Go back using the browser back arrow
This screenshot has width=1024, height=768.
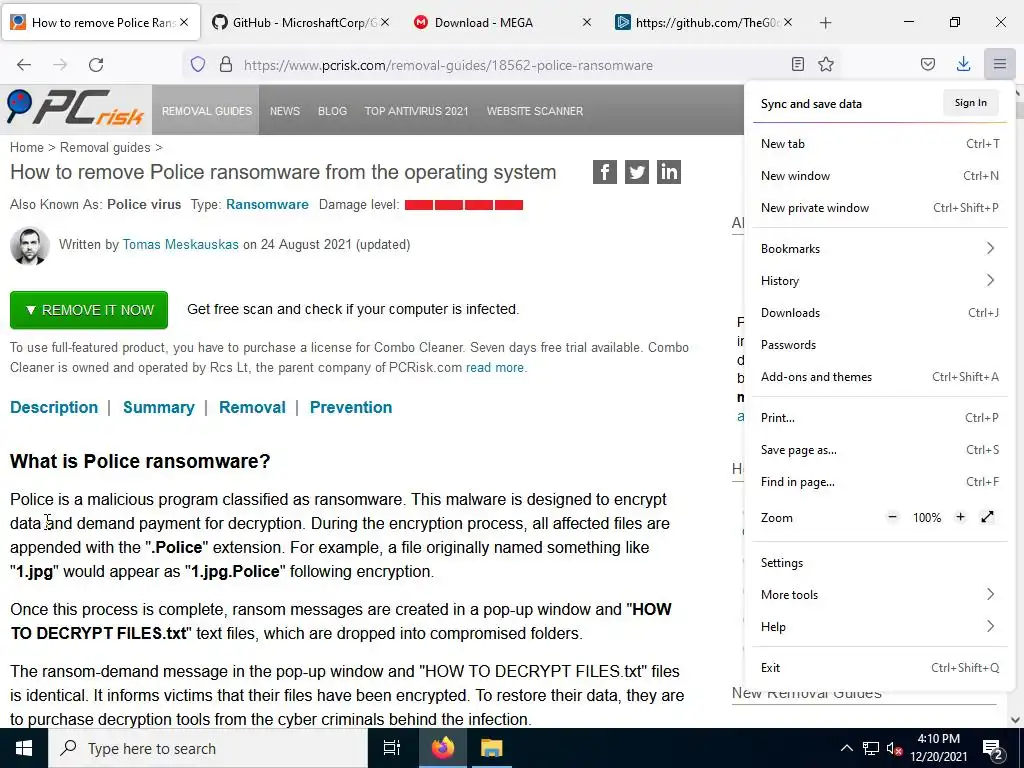[x=24, y=64]
